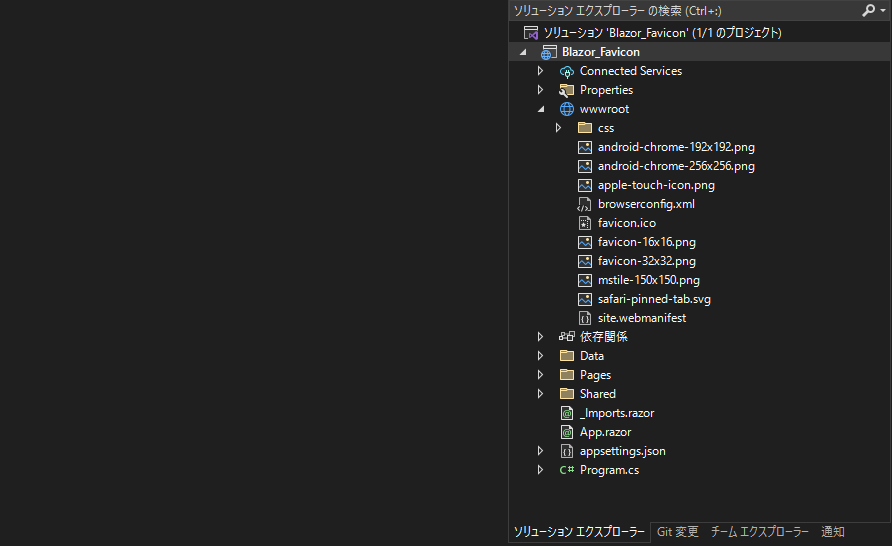
Task: Click the android-chrome-256x256.png image icon
Action: [585, 166]
